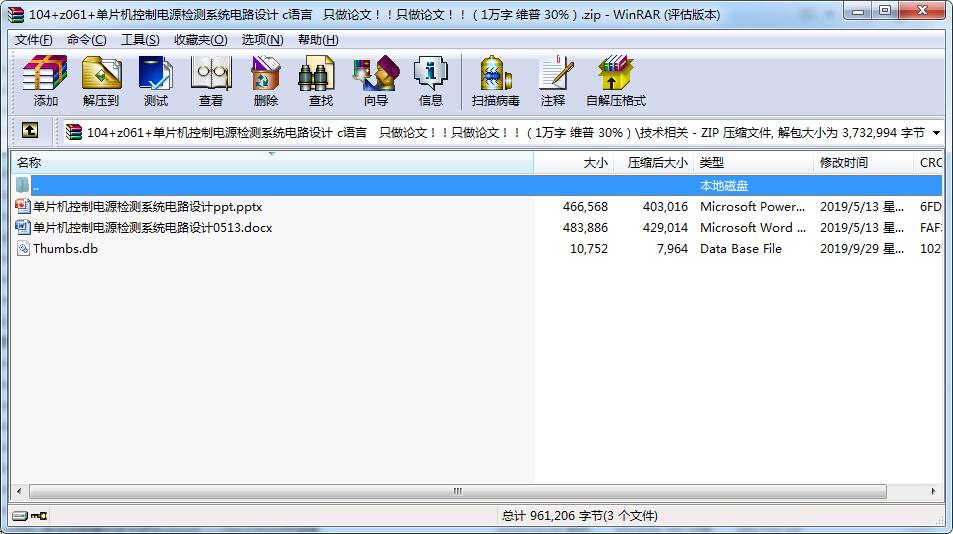Click the horizontal scrollbar thumb

tap(458, 491)
